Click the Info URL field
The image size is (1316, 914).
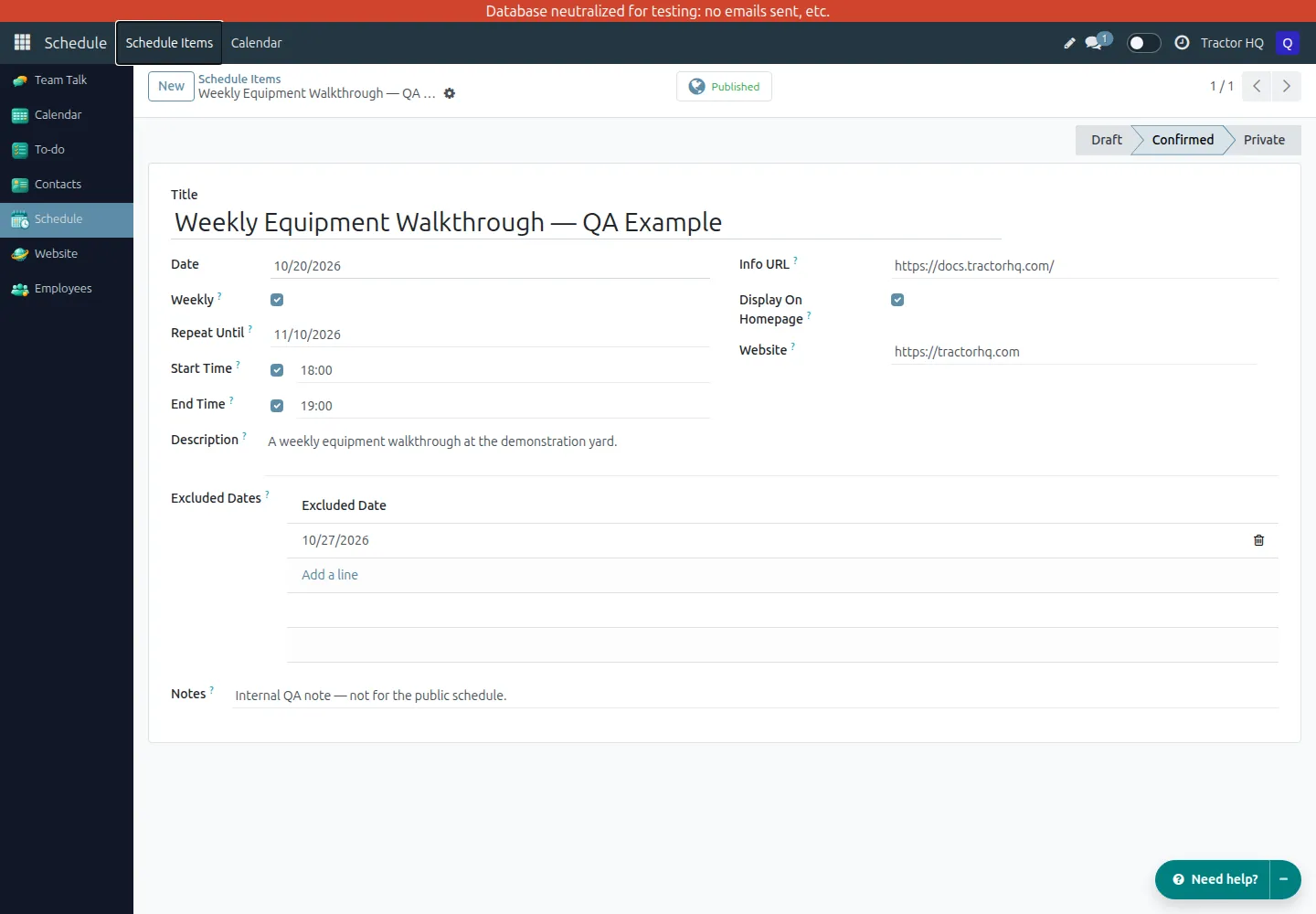[x=1085, y=266]
